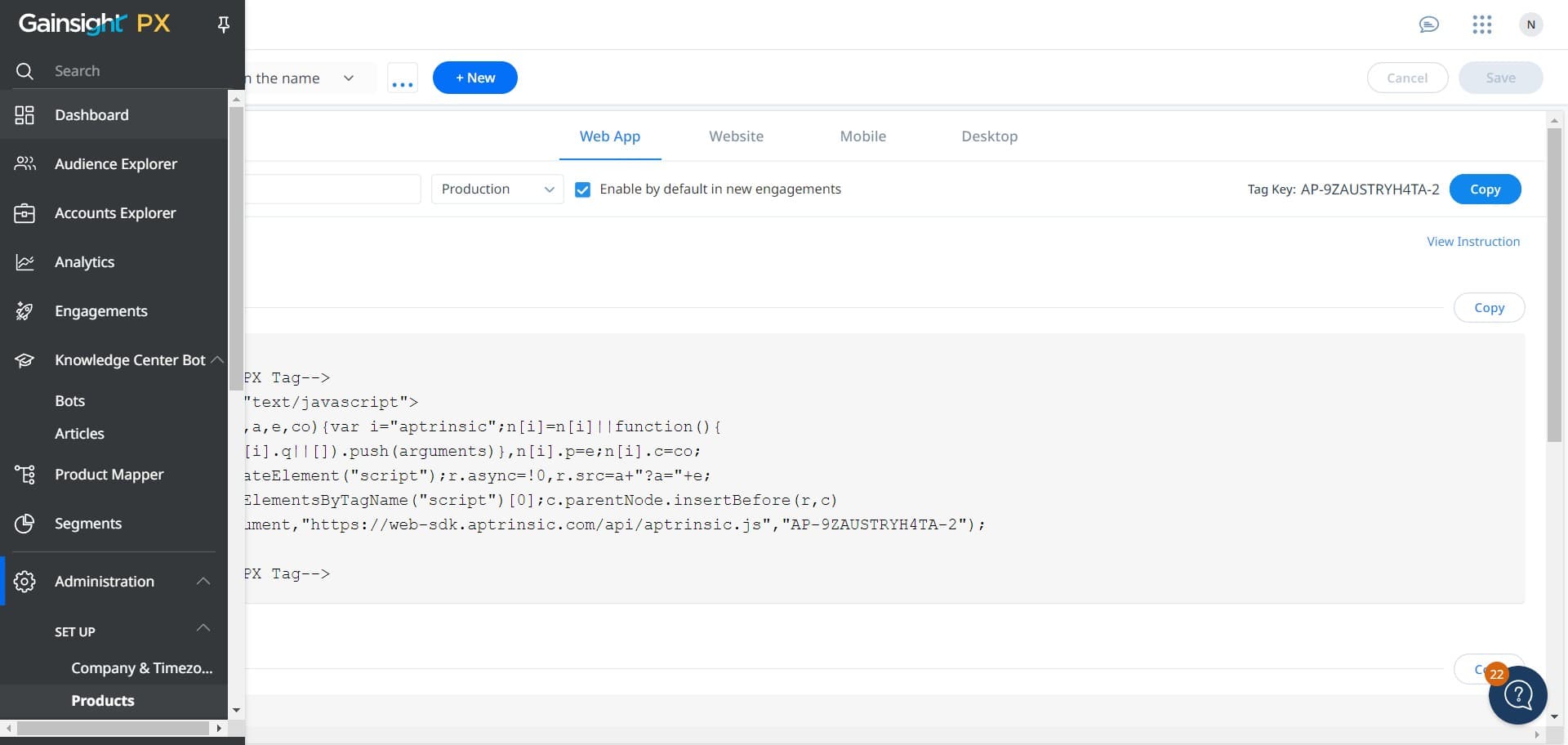Open Product Mapper

[109, 474]
